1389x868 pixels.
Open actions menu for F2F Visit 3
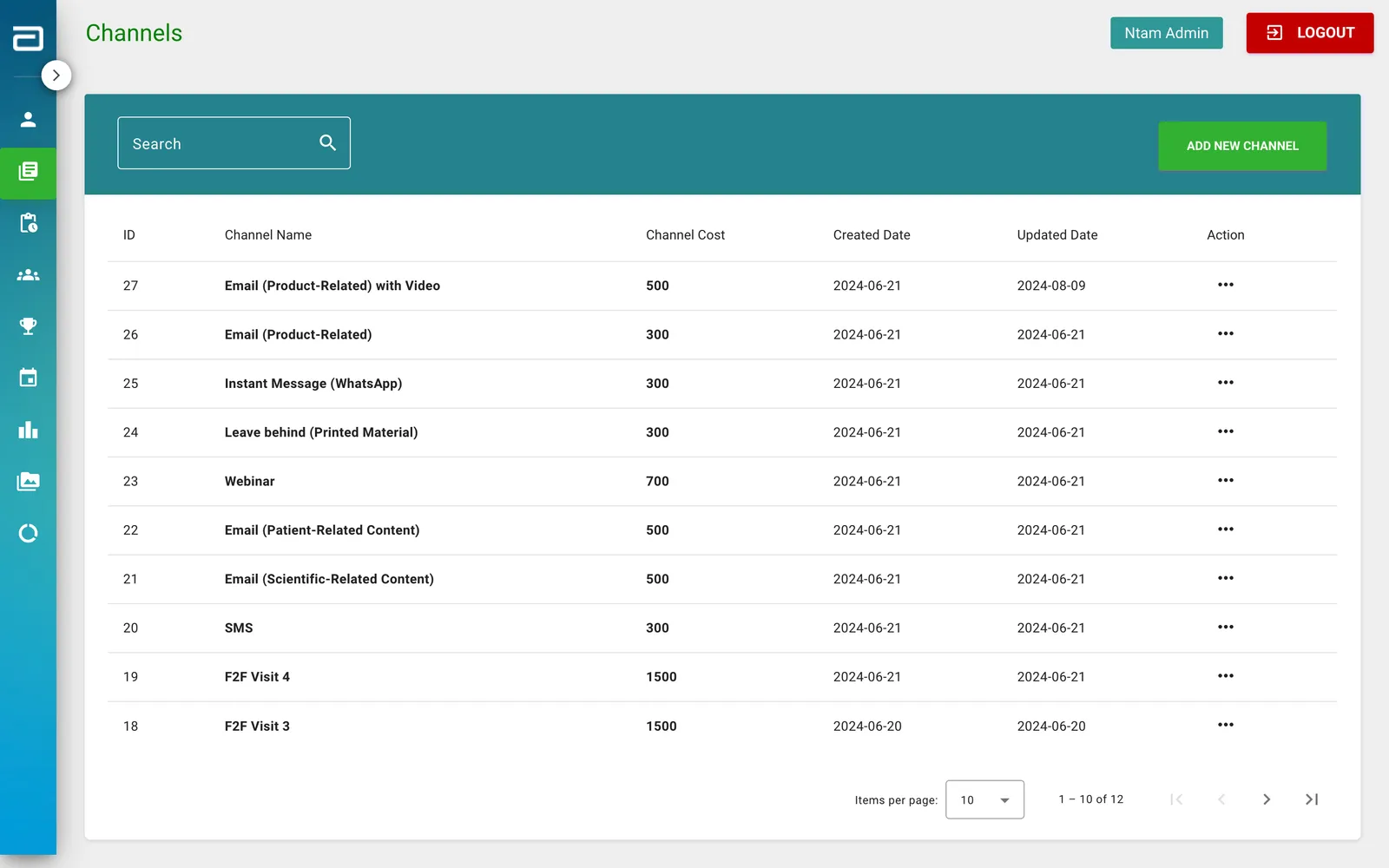click(1225, 725)
